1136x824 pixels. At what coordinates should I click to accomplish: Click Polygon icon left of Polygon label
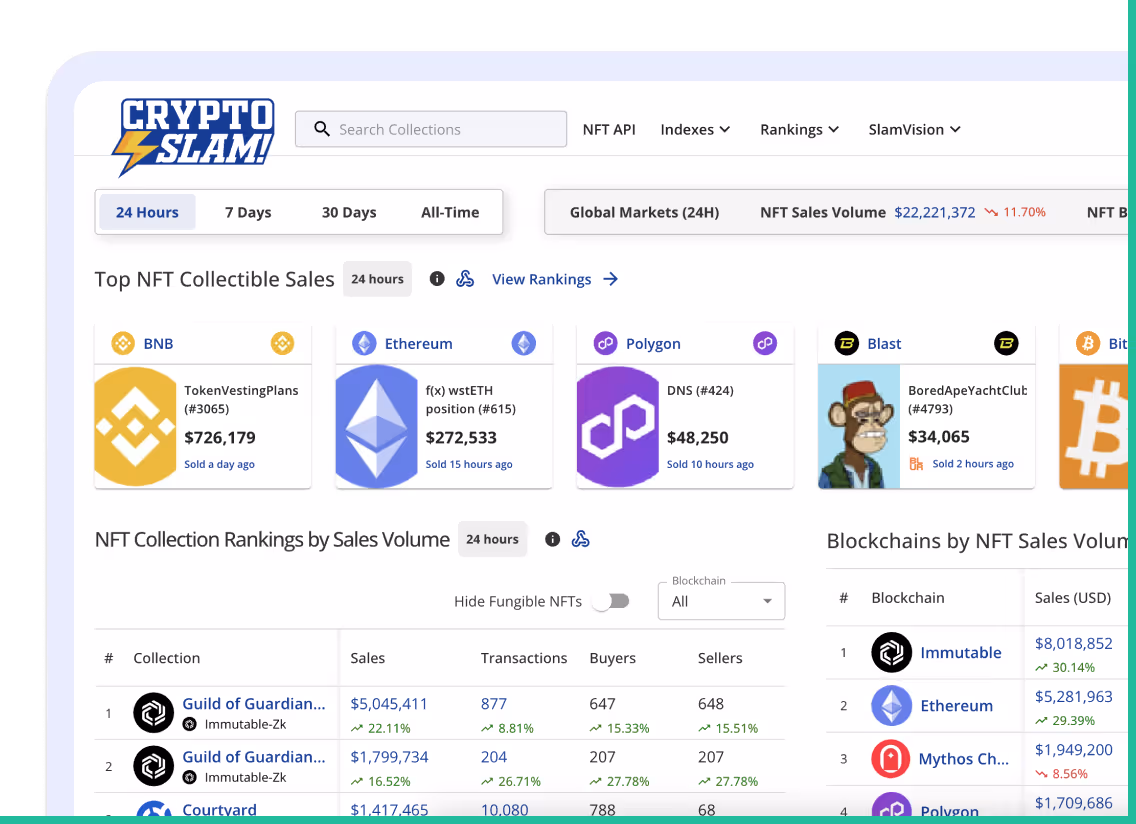point(606,343)
